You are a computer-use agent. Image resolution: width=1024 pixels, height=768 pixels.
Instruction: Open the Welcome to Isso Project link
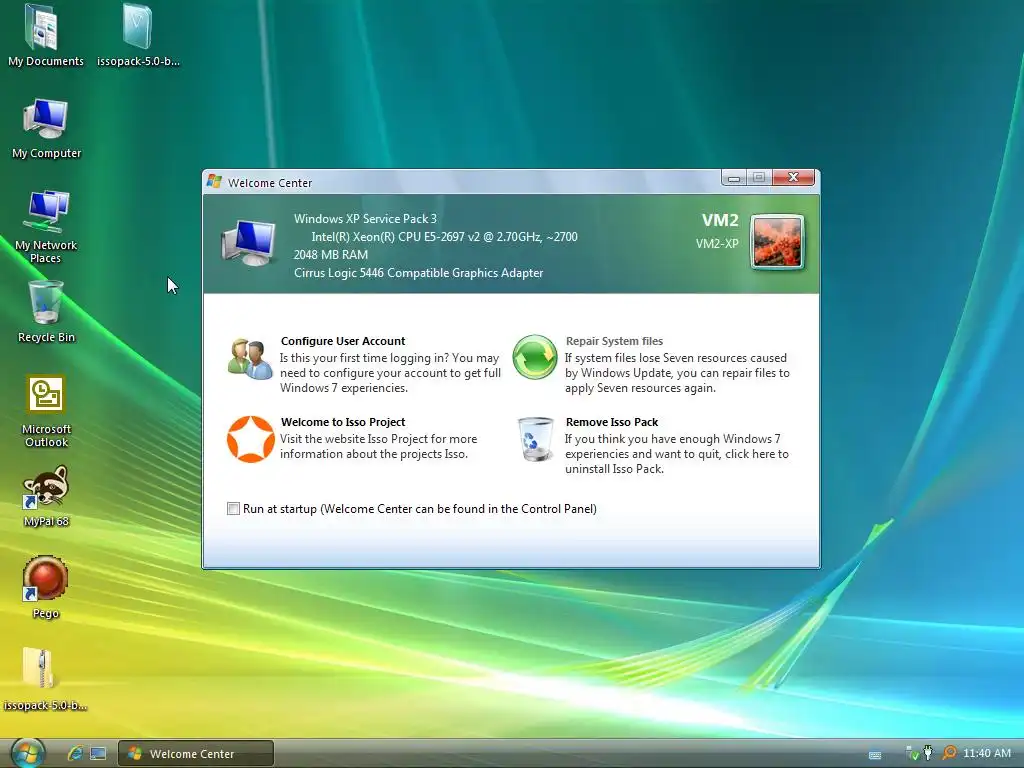point(343,422)
